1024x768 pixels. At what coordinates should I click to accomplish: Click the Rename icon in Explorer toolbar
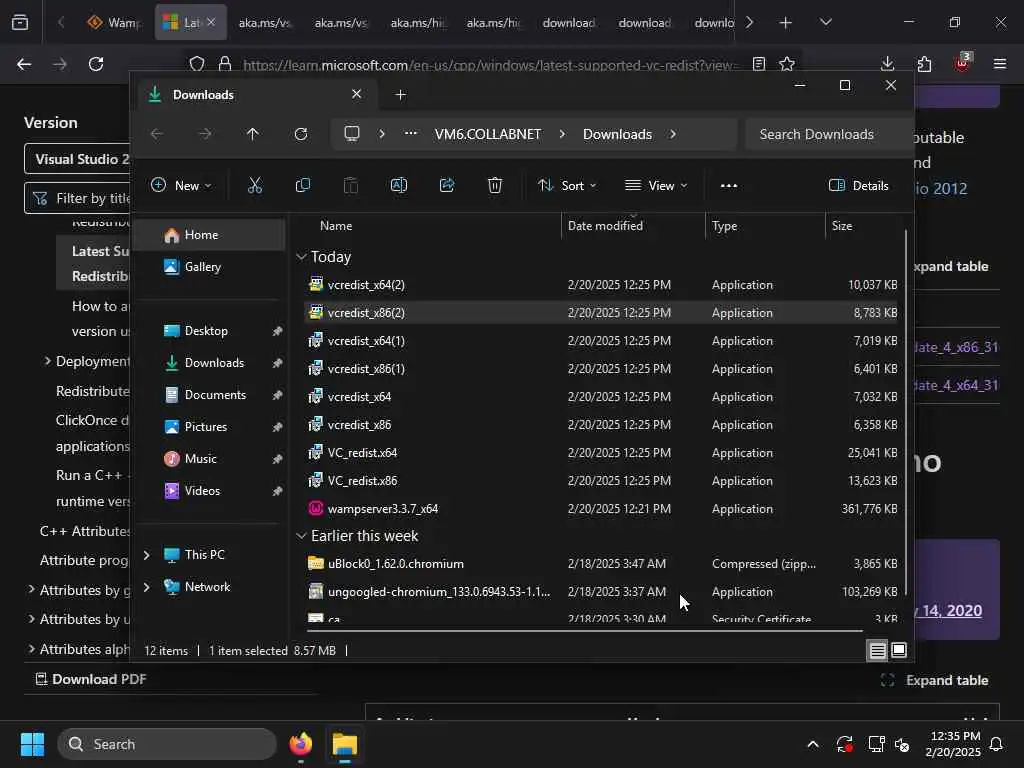pos(398,185)
